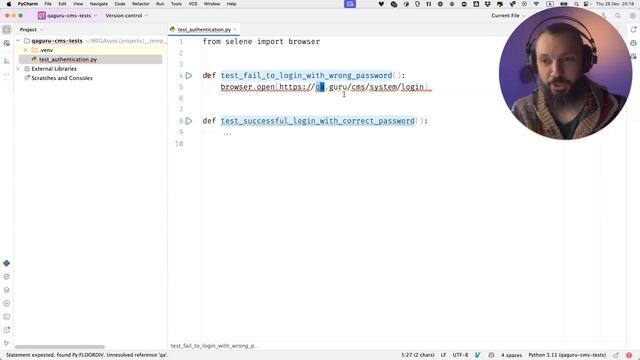Image resolution: width=640 pixels, height=360 pixels.
Task: Click the date and time in menu bar
Action: (x=615, y=4)
